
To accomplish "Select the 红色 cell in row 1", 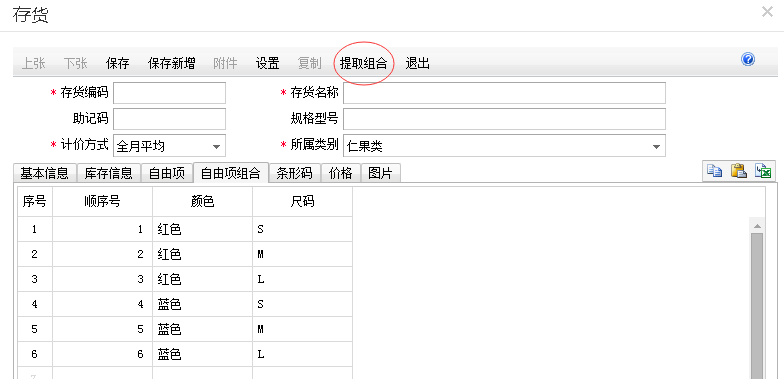I will (x=202, y=230).
